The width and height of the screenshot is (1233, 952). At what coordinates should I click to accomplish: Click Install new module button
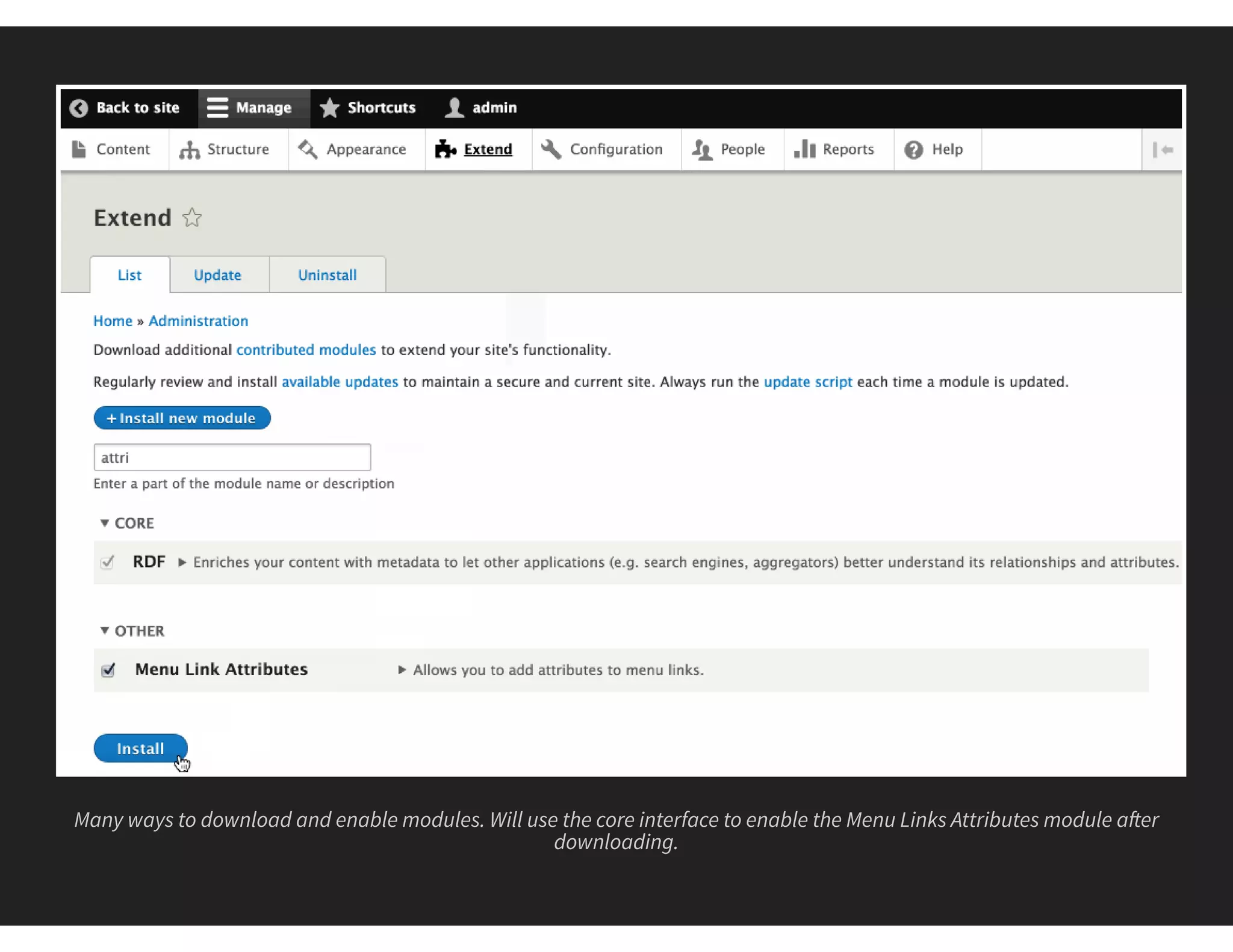click(x=182, y=418)
